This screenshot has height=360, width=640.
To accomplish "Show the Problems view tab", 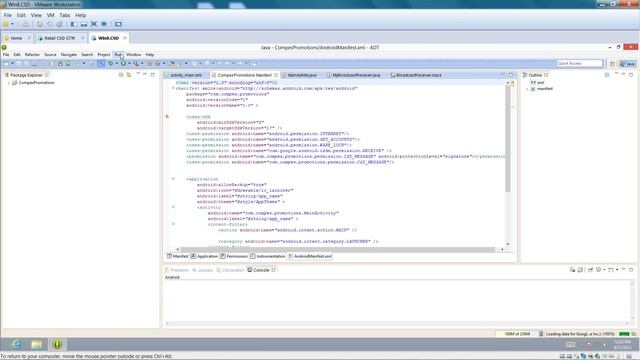I will tap(177, 270).
